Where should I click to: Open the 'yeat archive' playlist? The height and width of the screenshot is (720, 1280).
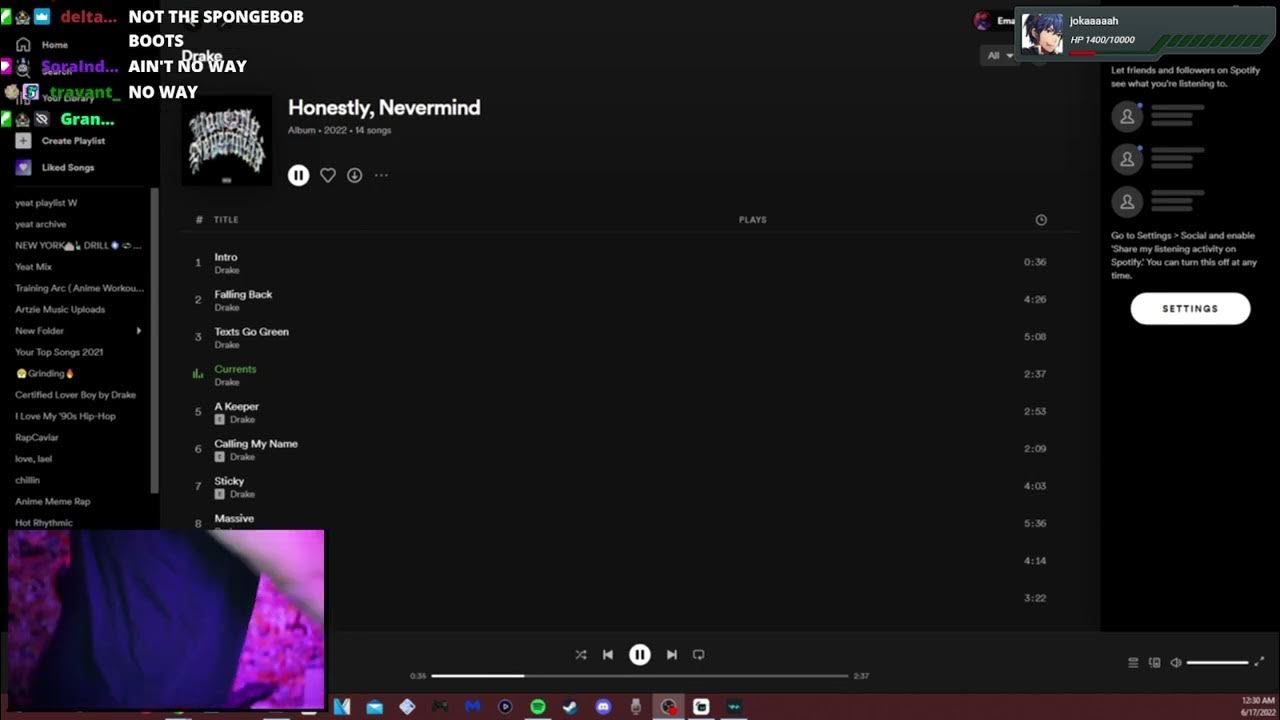41,224
